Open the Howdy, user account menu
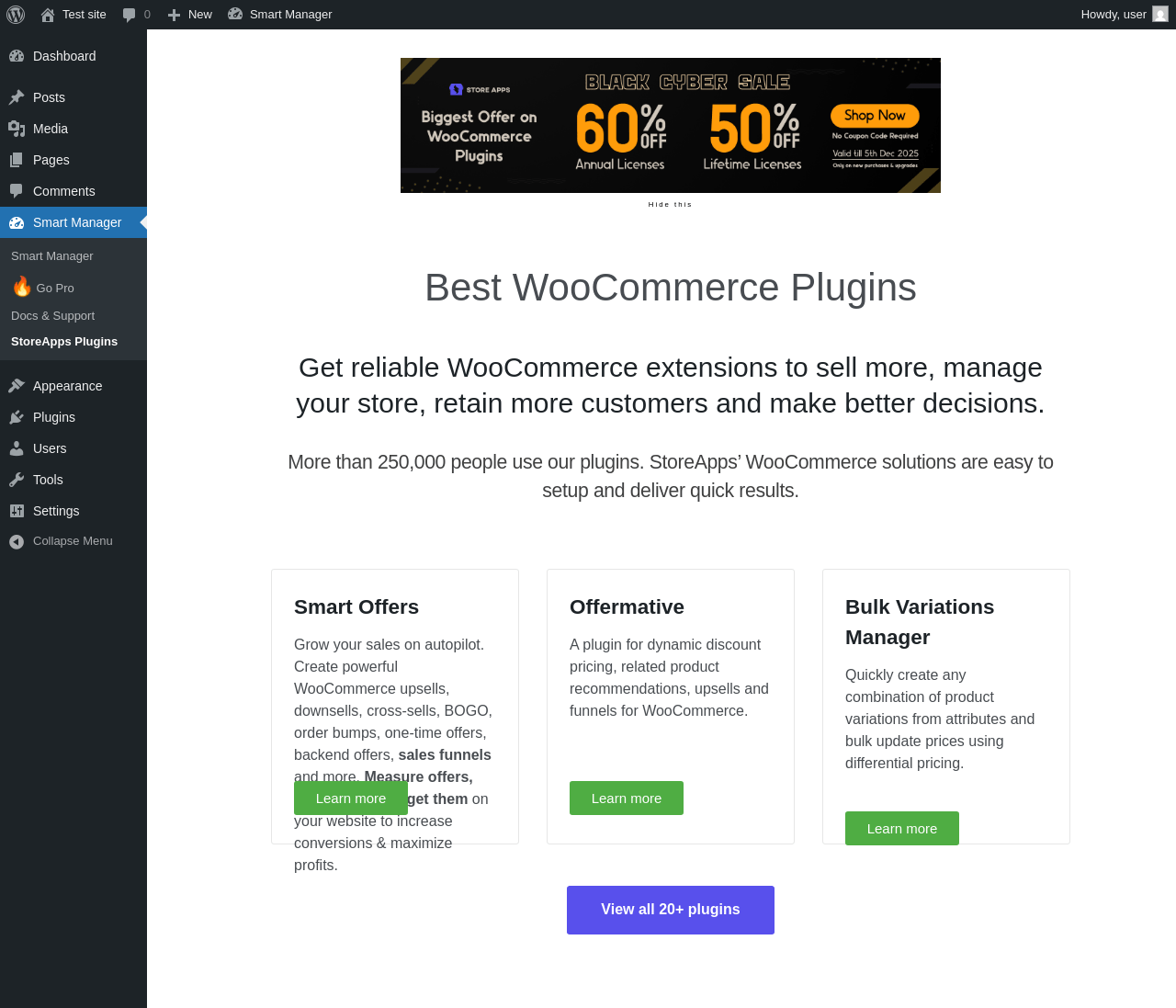Image resolution: width=1176 pixels, height=1008 pixels. 1125,15
